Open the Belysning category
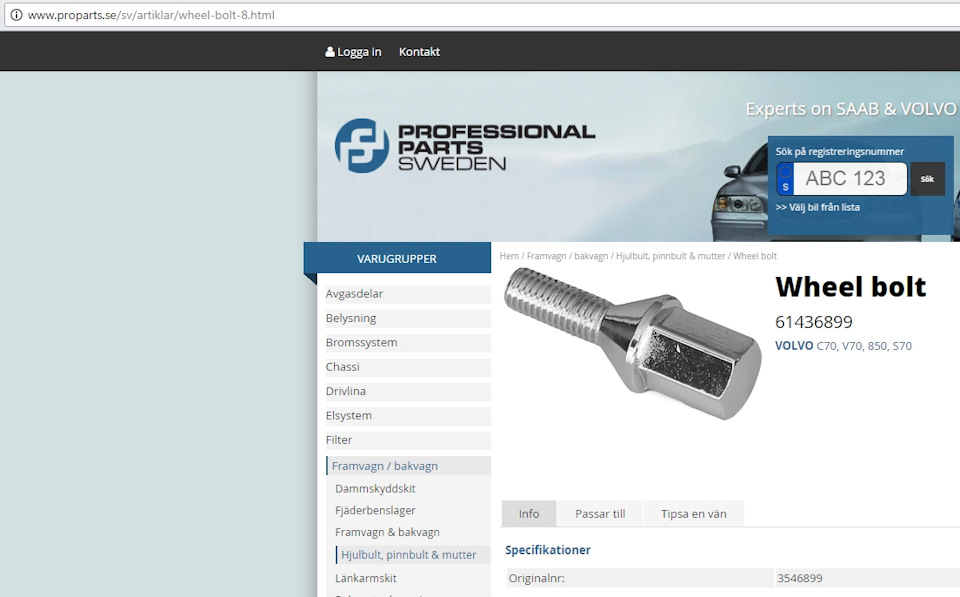Viewport: 960px width, 597px height. pyautogui.click(x=408, y=318)
